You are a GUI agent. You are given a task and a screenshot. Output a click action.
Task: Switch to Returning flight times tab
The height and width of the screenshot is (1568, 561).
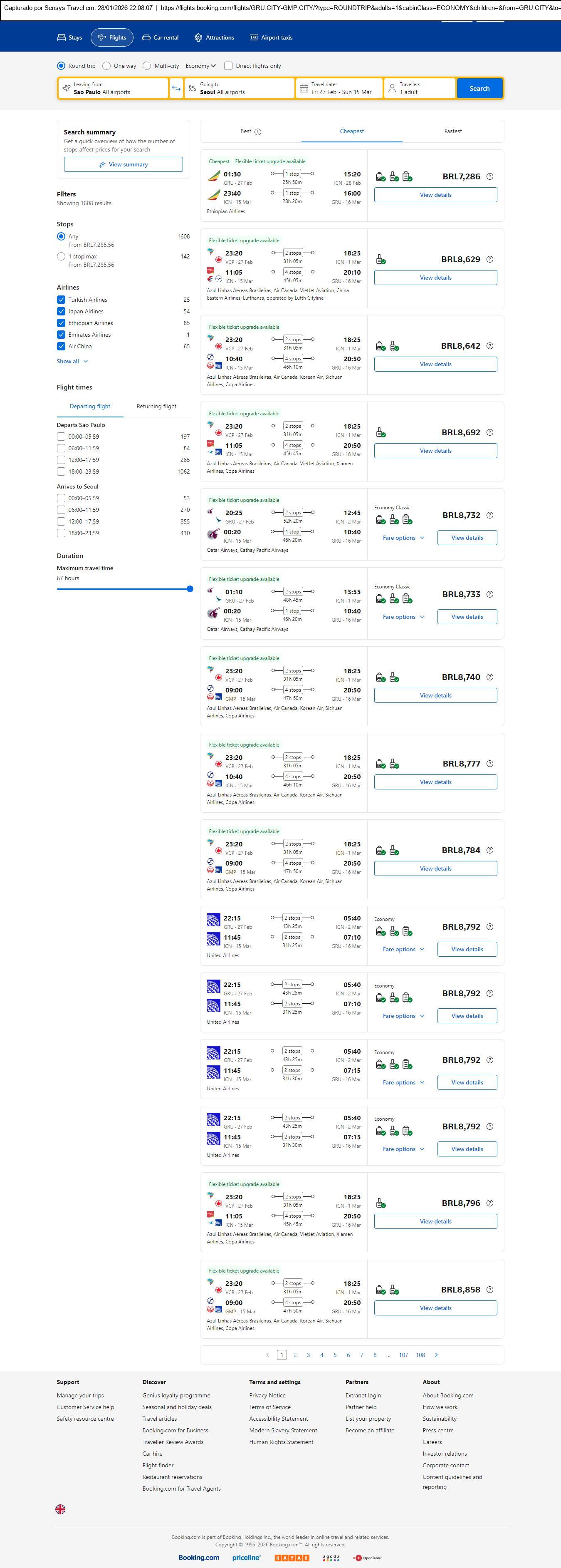click(x=156, y=407)
